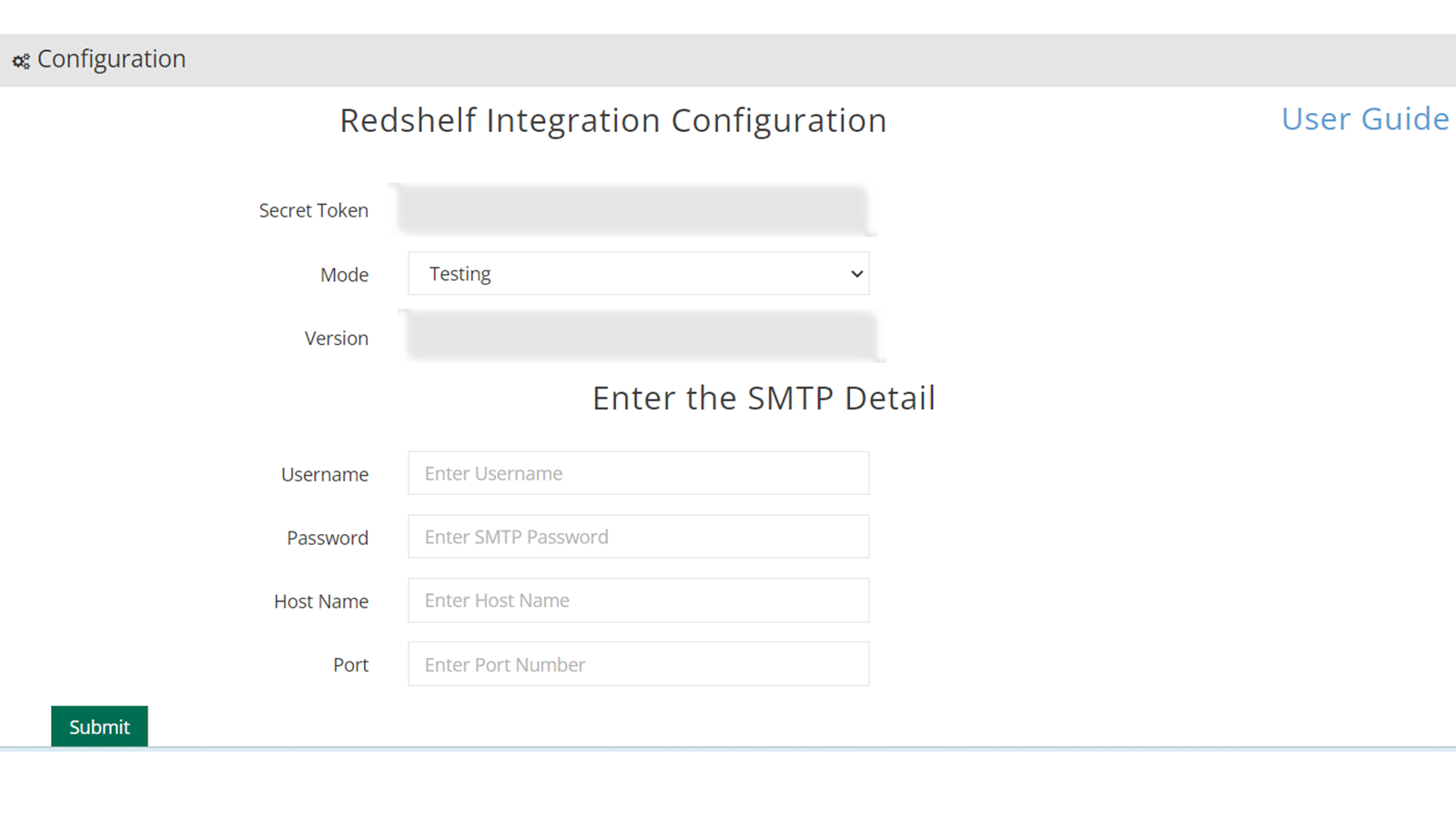Image resolution: width=1456 pixels, height=819 pixels.
Task: Focus the Enter Username input field
Action: pyautogui.click(x=639, y=473)
